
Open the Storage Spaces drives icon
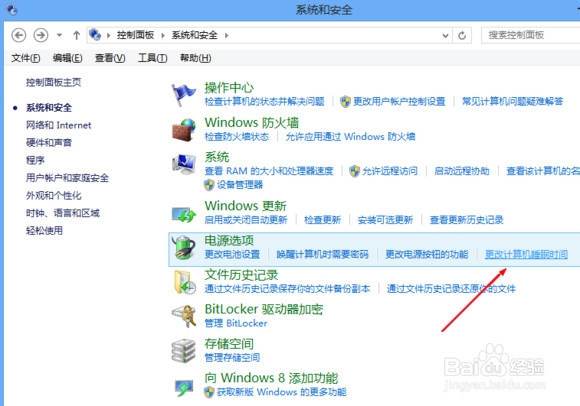(x=183, y=351)
